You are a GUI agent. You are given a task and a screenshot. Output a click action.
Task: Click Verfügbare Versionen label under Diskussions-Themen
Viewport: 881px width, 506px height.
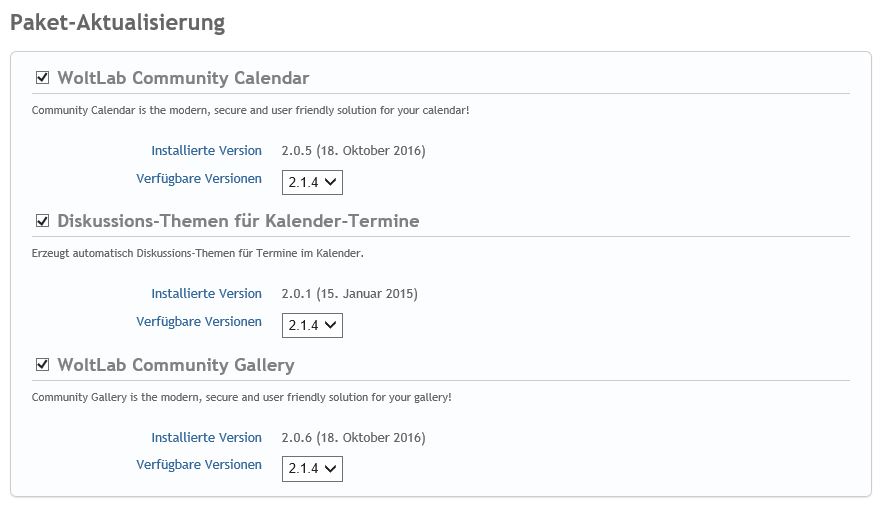(199, 322)
